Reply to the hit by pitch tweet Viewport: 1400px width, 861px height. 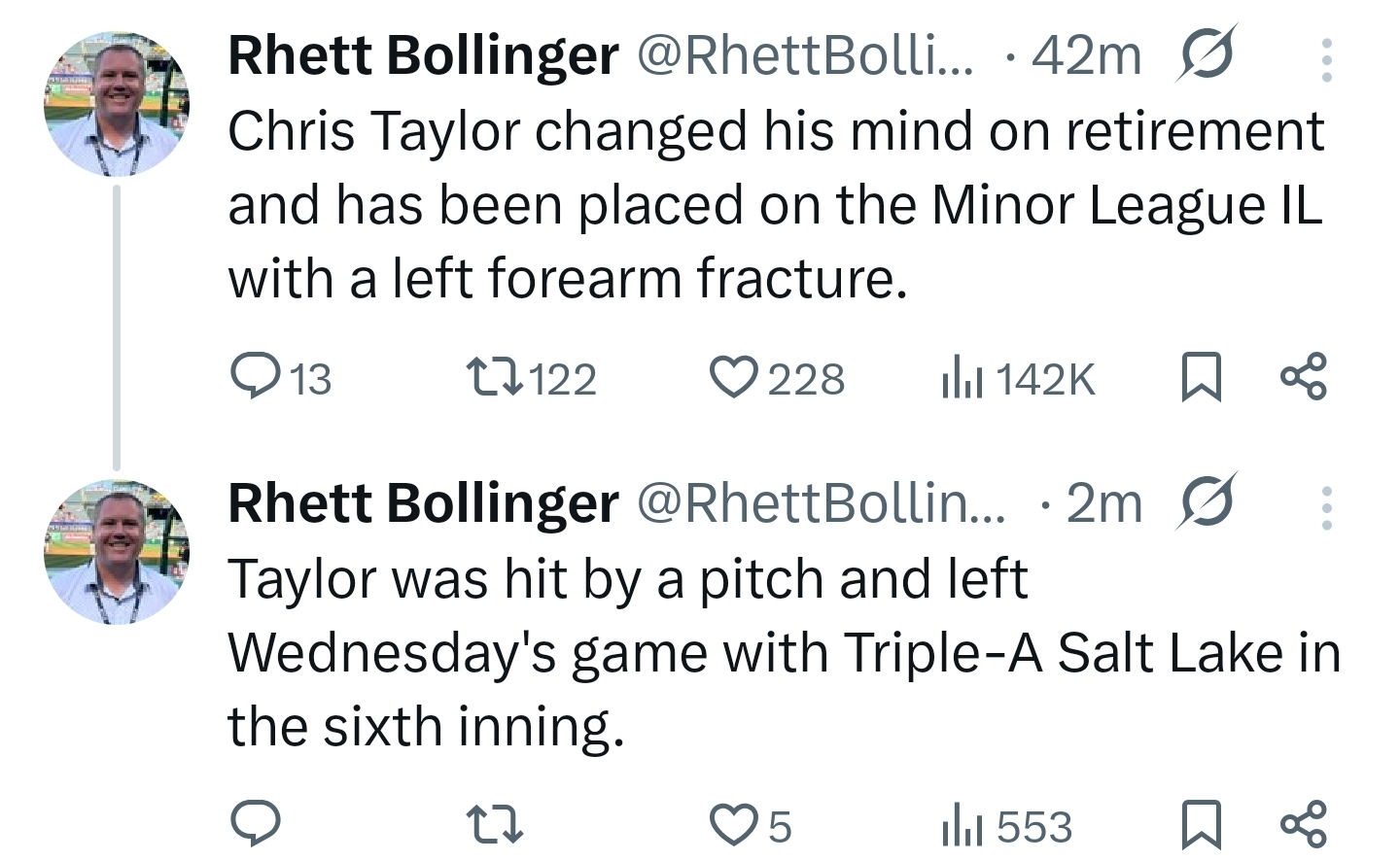pyautogui.click(x=256, y=824)
